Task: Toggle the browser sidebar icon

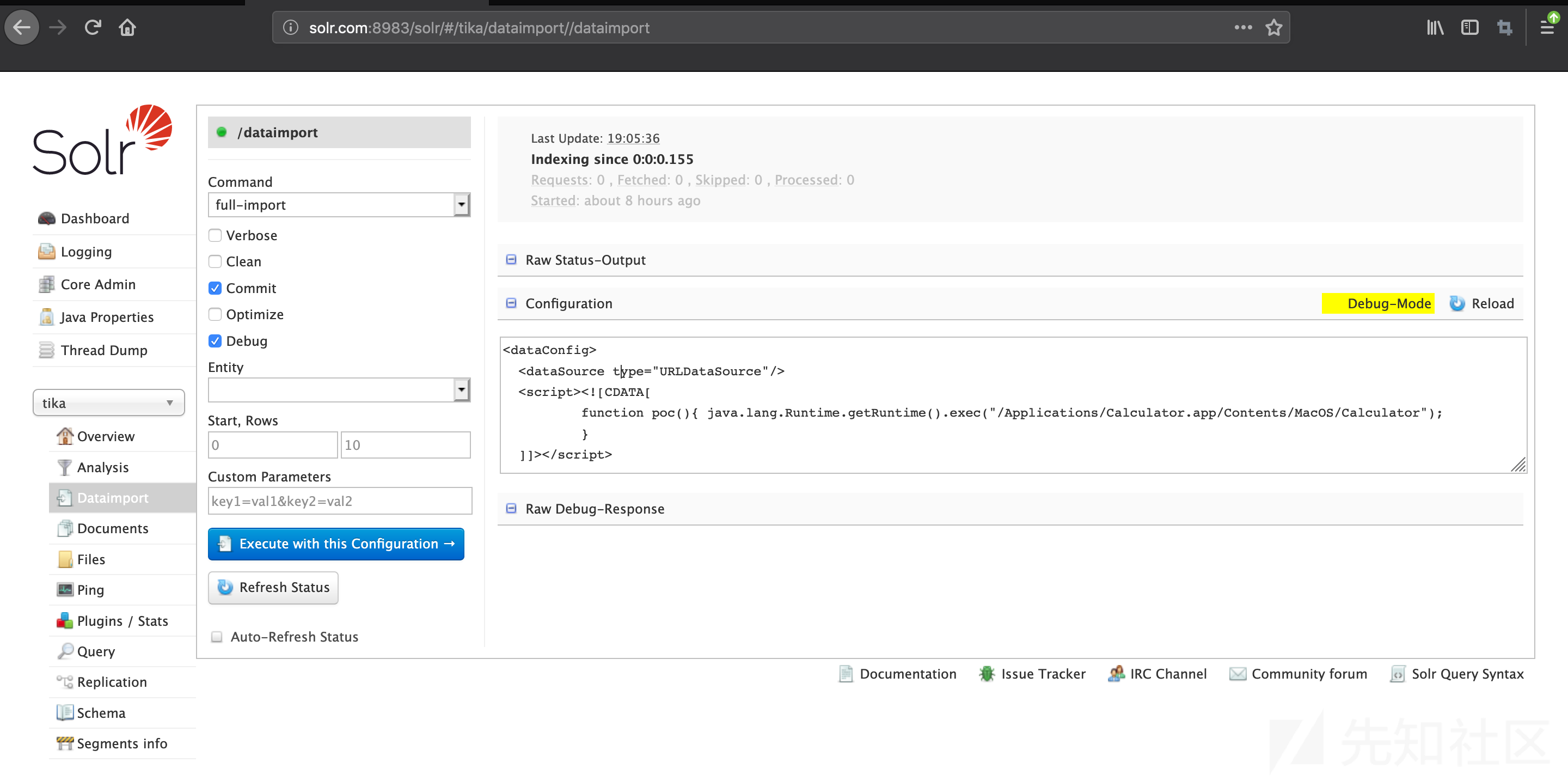Action: pyautogui.click(x=1469, y=27)
